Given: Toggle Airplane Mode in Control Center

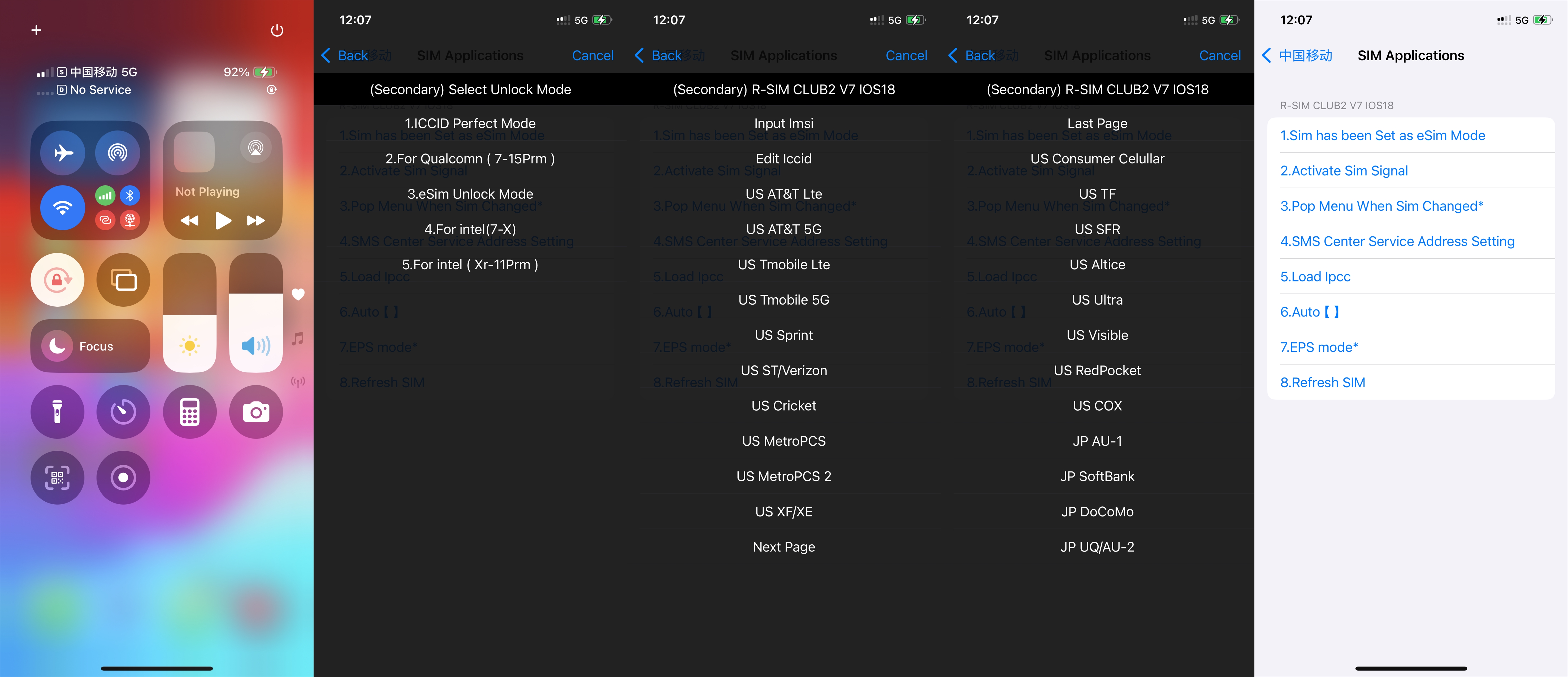Looking at the screenshot, I should (63, 152).
